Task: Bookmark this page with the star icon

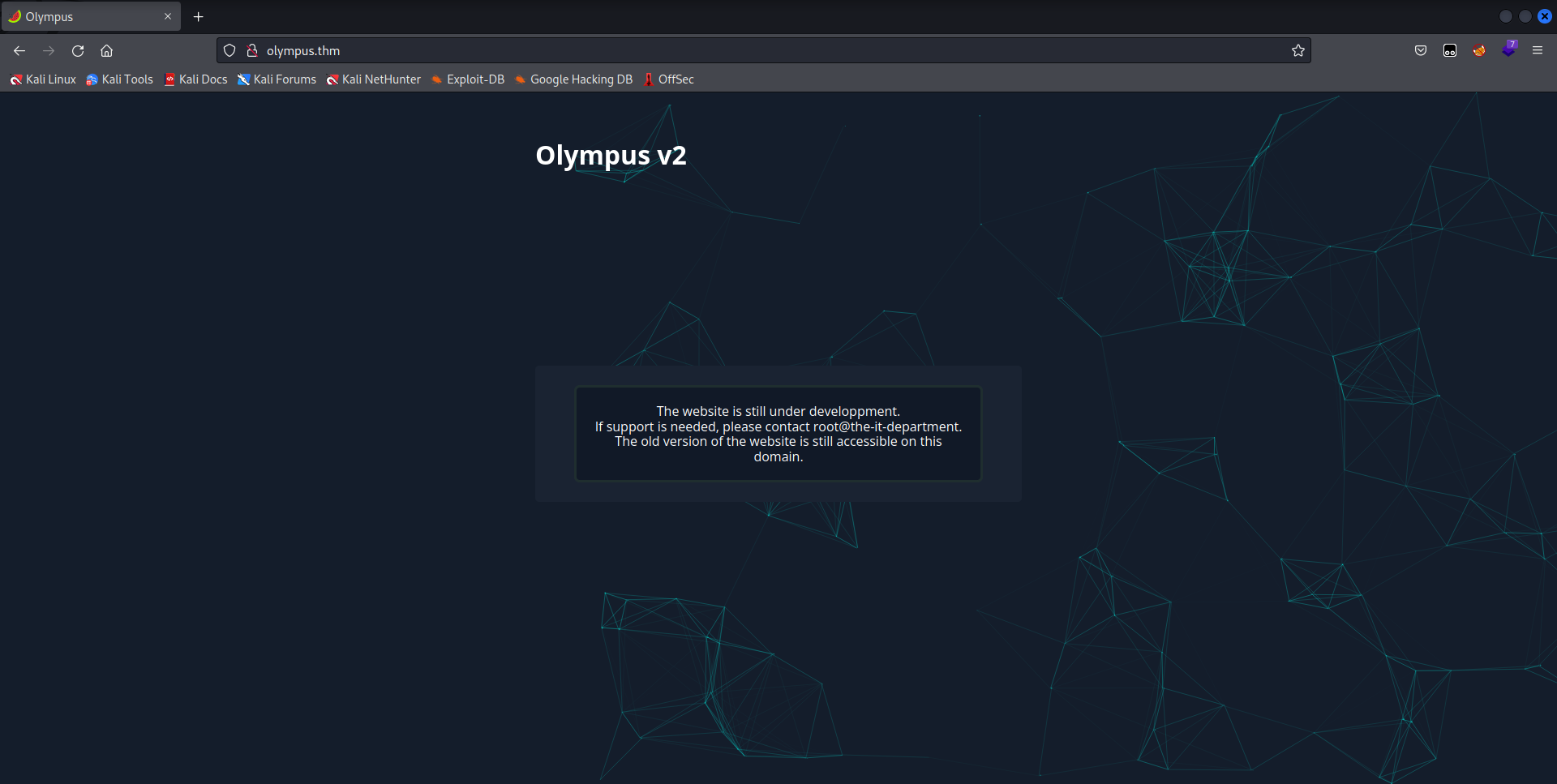Action: [x=1297, y=50]
